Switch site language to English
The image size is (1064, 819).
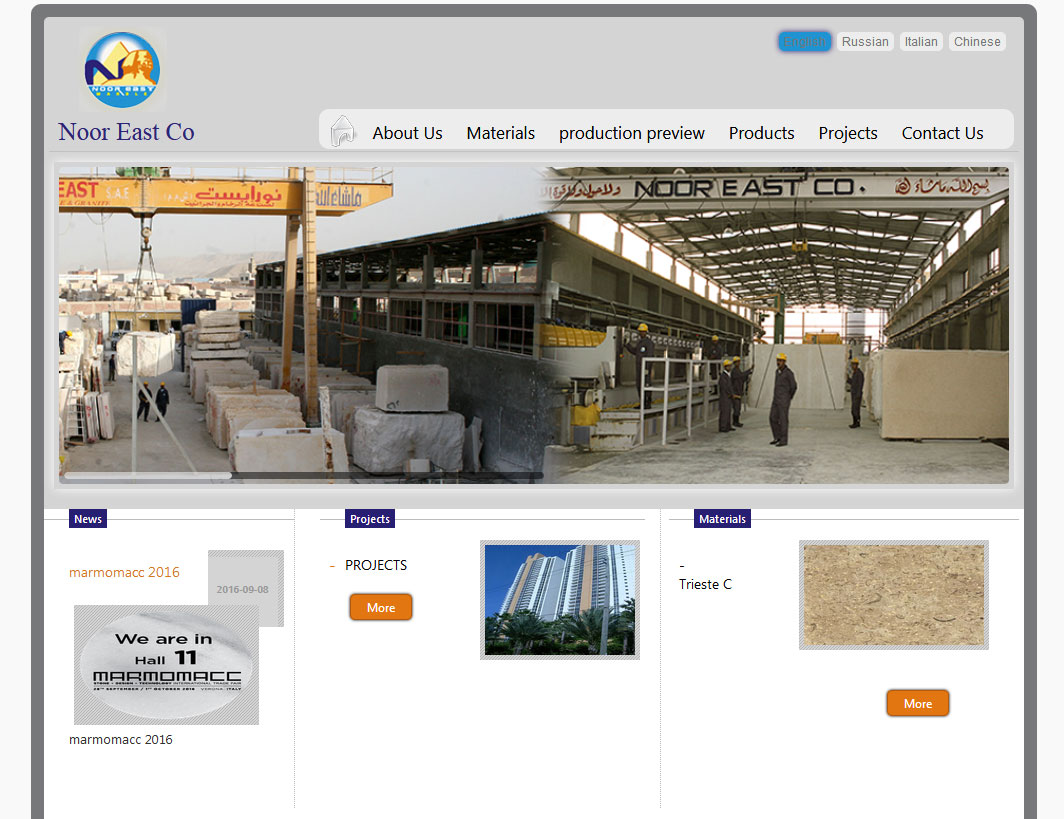[804, 42]
